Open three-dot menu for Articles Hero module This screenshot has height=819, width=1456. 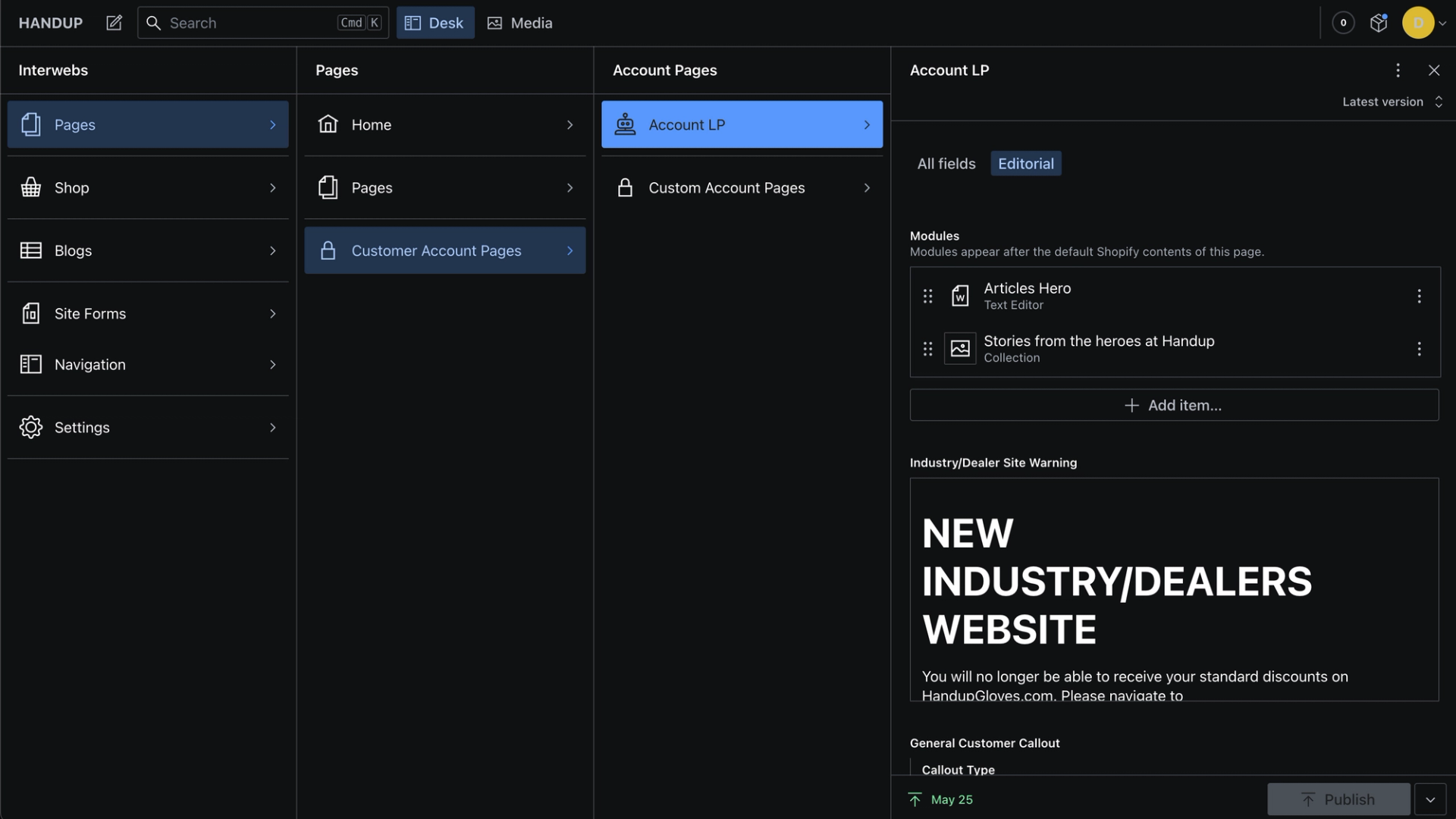point(1419,296)
